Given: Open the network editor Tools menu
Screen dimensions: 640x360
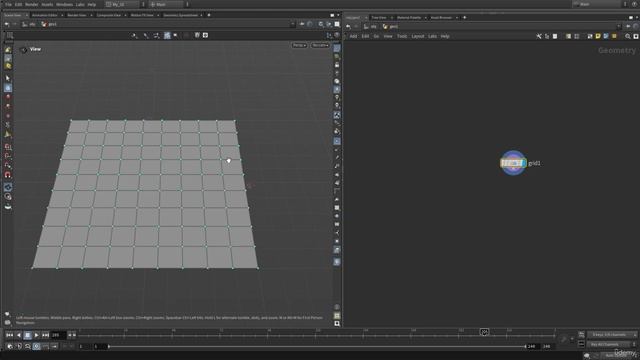Looking at the screenshot, I should point(402,36).
